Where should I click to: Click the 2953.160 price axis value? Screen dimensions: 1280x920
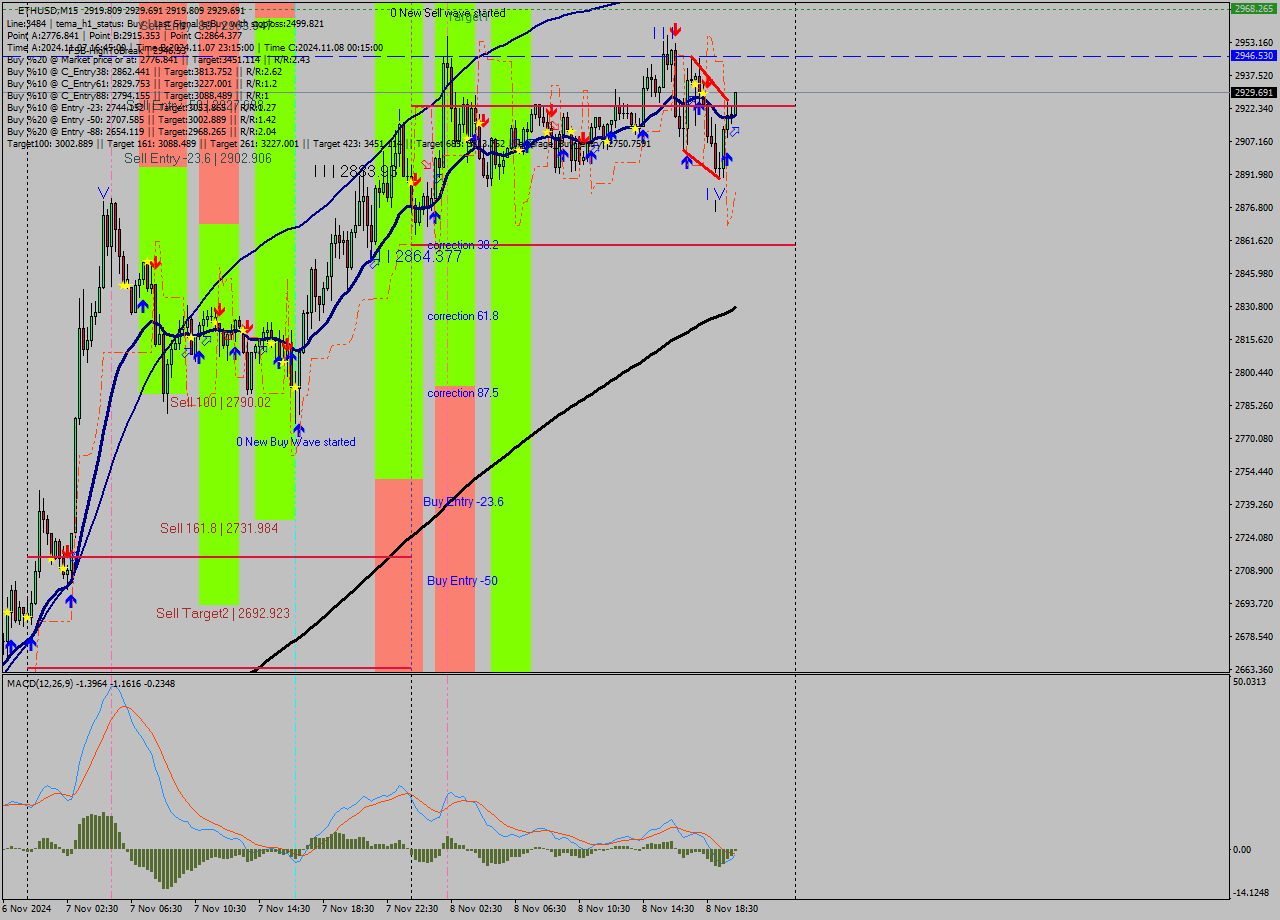point(1253,42)
